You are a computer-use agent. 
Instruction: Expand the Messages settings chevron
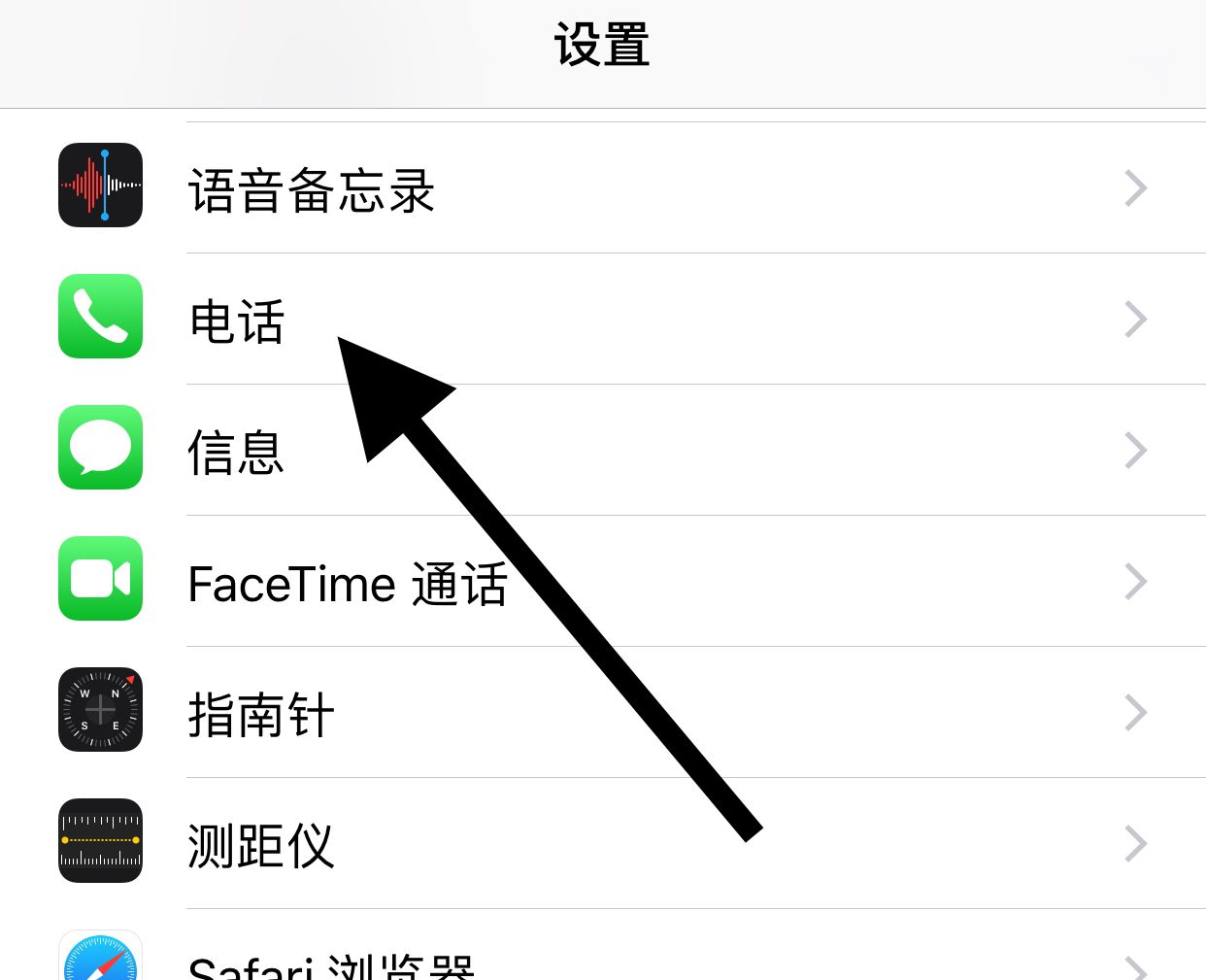click(x=1134, y=450)
